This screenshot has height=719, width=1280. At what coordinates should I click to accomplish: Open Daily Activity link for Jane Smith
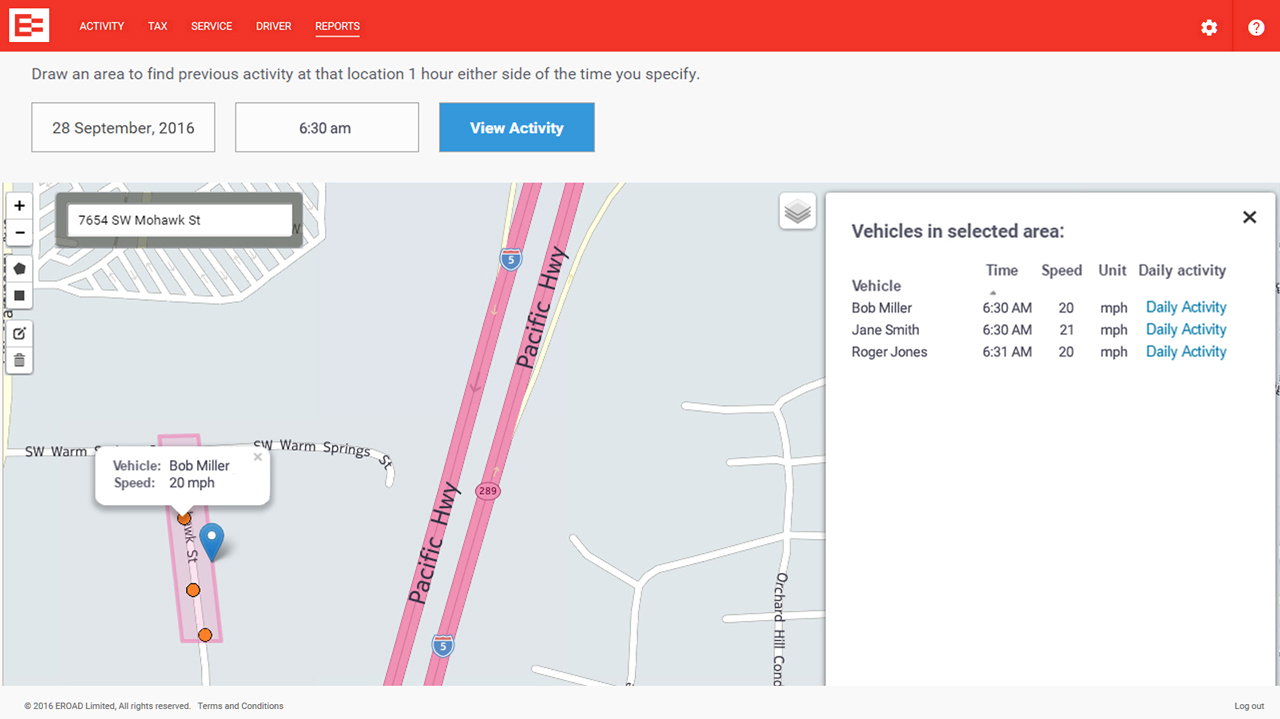tap(1185, 330)
